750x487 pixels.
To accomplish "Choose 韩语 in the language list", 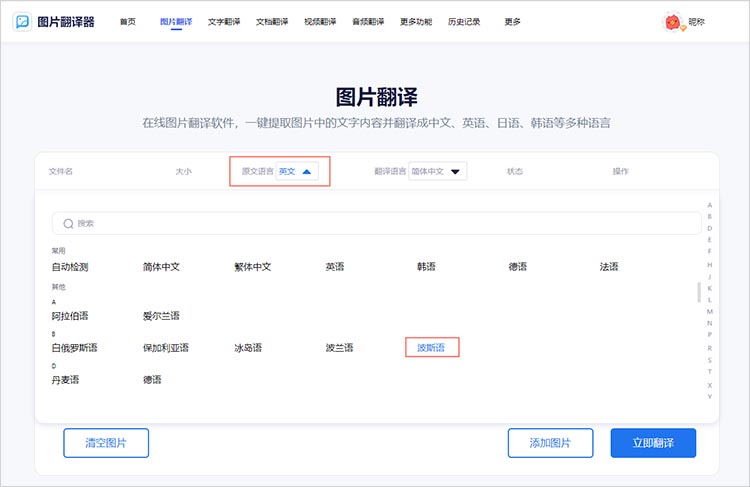I will pyautogui.click(x=426, y=267).
